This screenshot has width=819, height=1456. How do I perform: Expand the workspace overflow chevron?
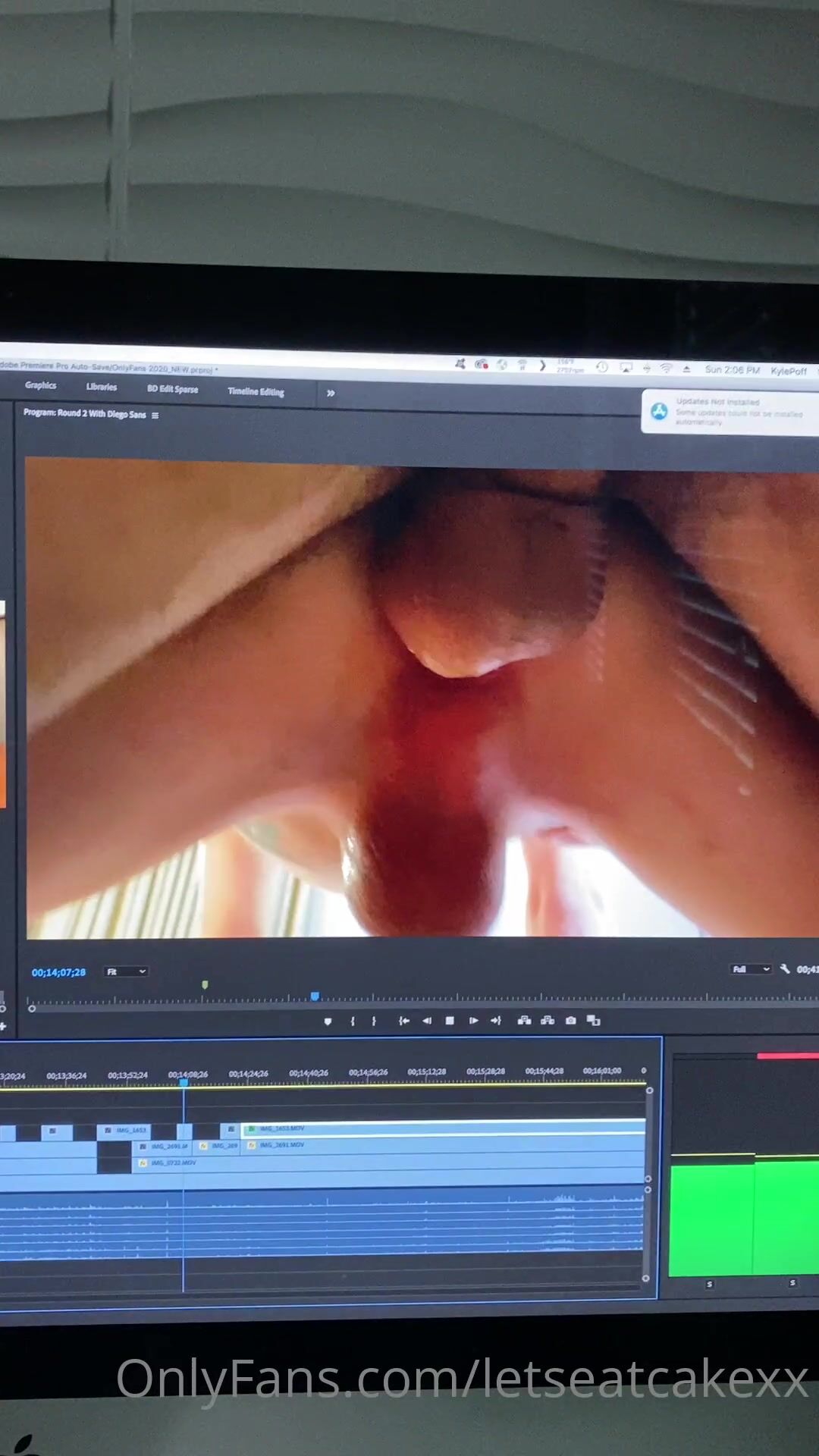pos(331,393)
